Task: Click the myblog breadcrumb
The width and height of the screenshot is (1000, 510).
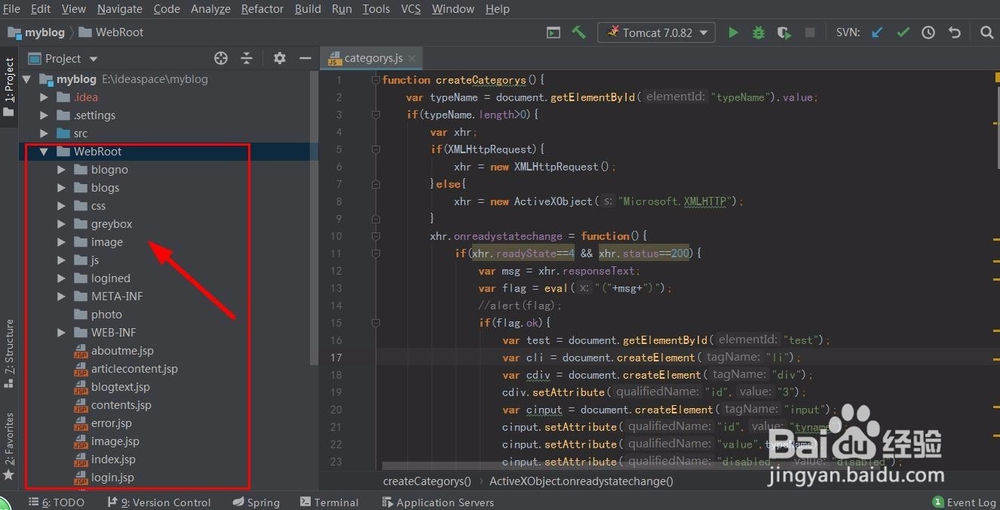Action: (x=36, y=33)
